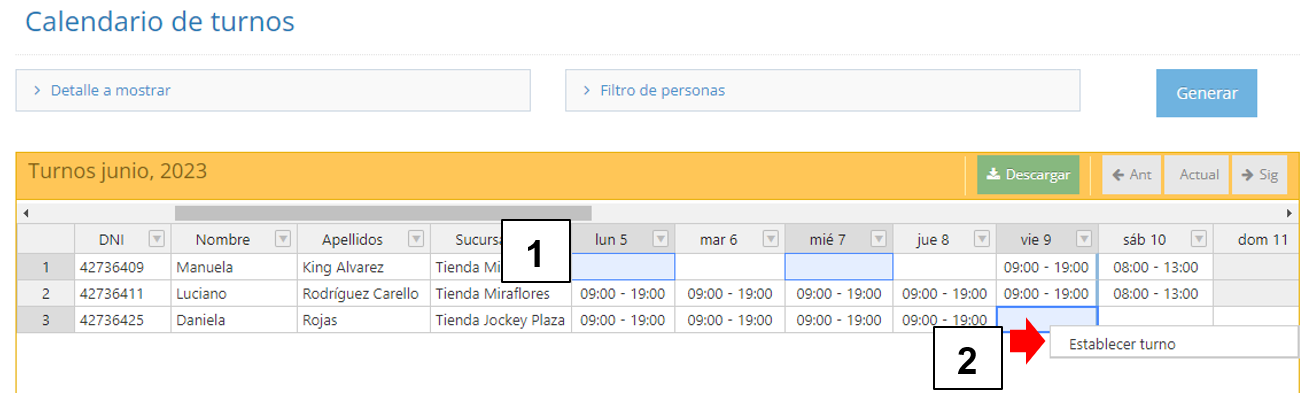Select Manuela's empty lun 5 cell
1309x407 pixels.
[623, 267]
